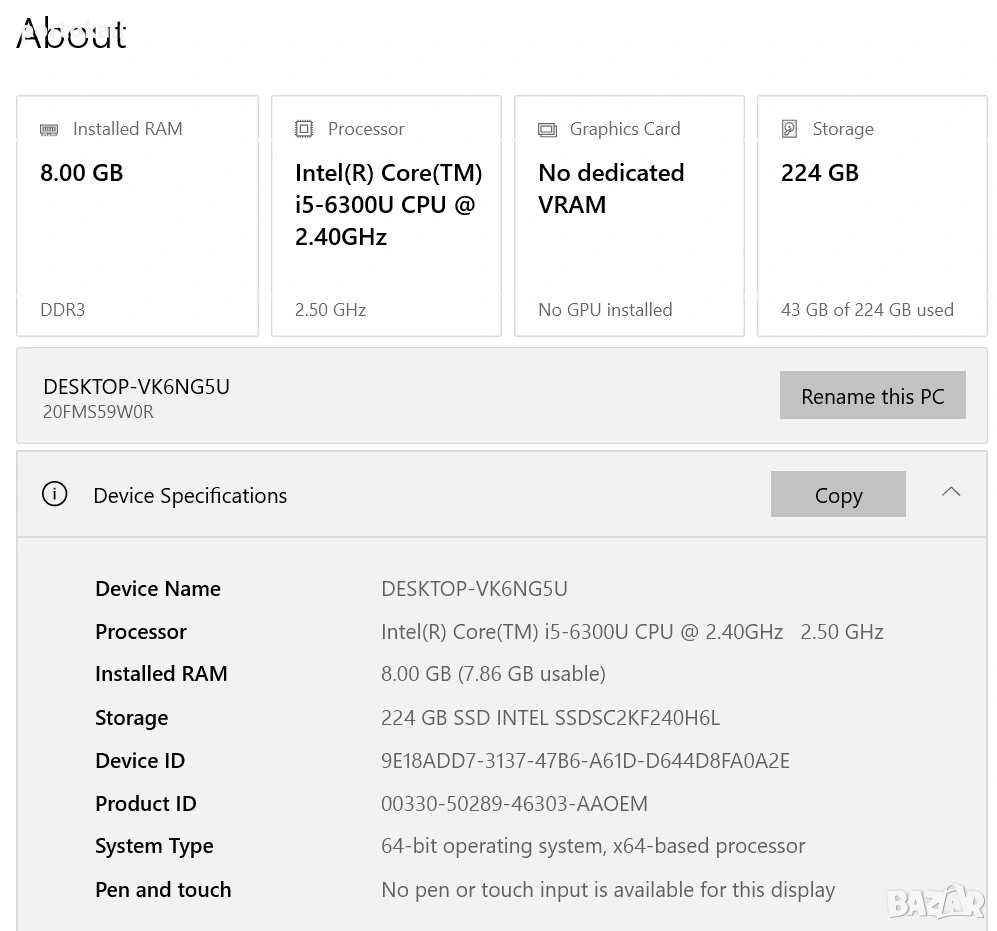The height and width of the screenshot is (931, 997).
Task: Click the About page heading
Action: click(x=72, y=34)
